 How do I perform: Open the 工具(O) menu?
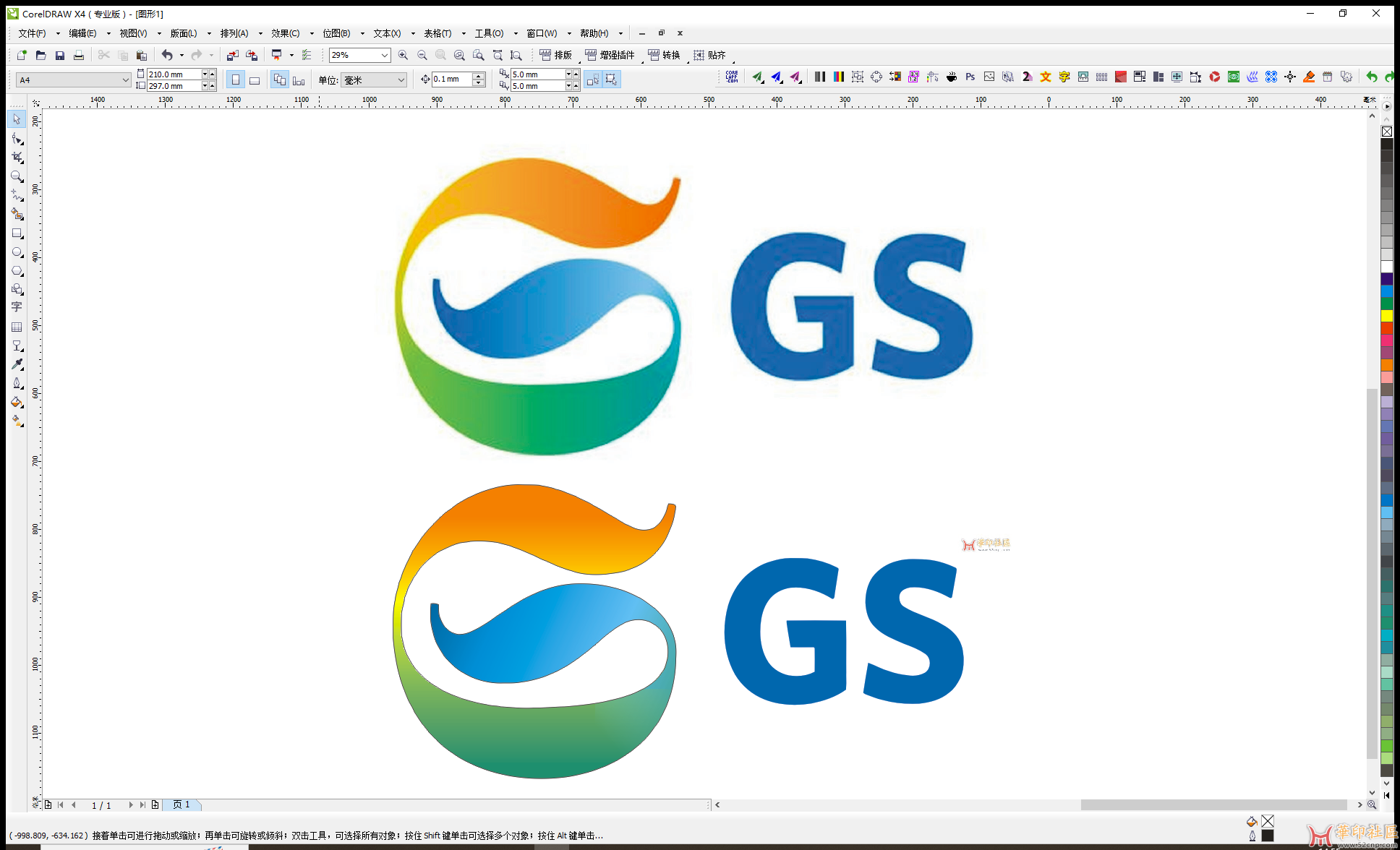(489, 33)
